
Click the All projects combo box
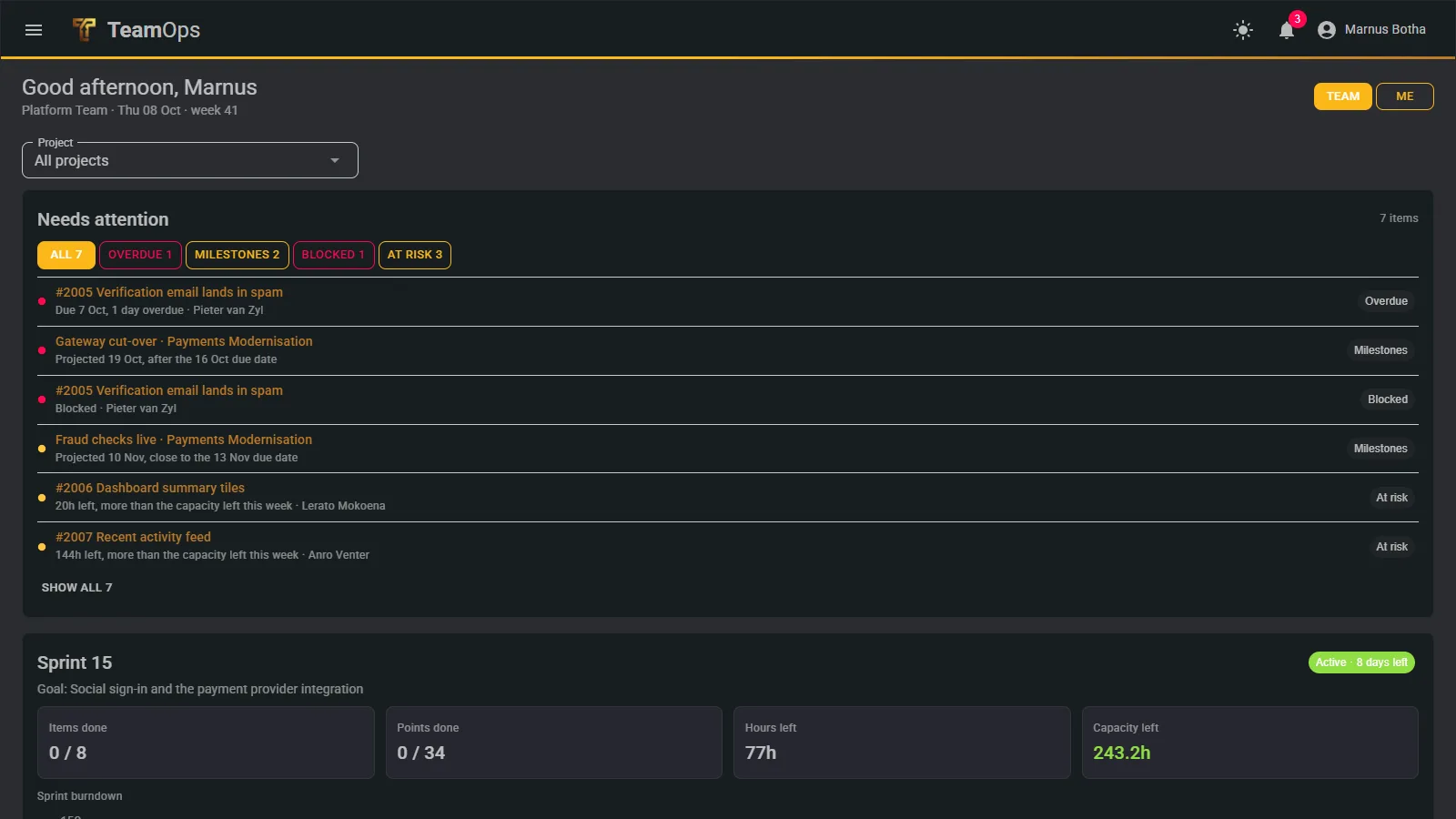pyautogui.click(x=190, y=160)
